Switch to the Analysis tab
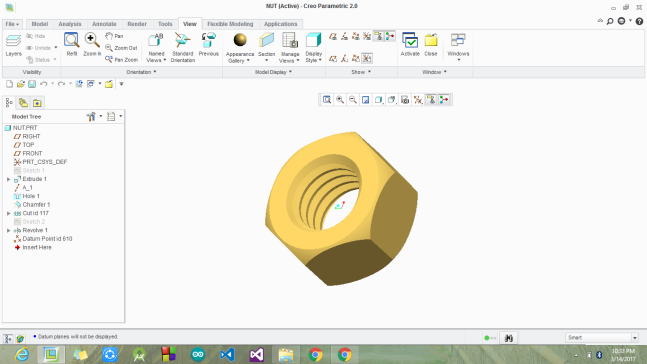 pos(70,24)
